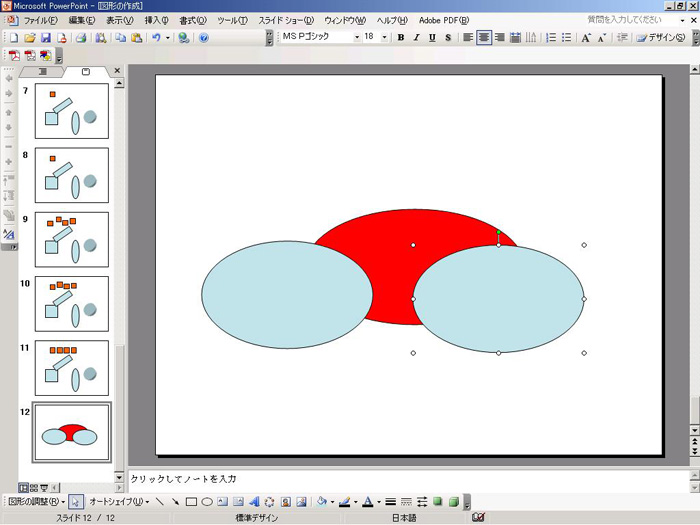The width and height of the screenshot is (700, 525).
Task: Align text left
Action: tap(468, 38)
